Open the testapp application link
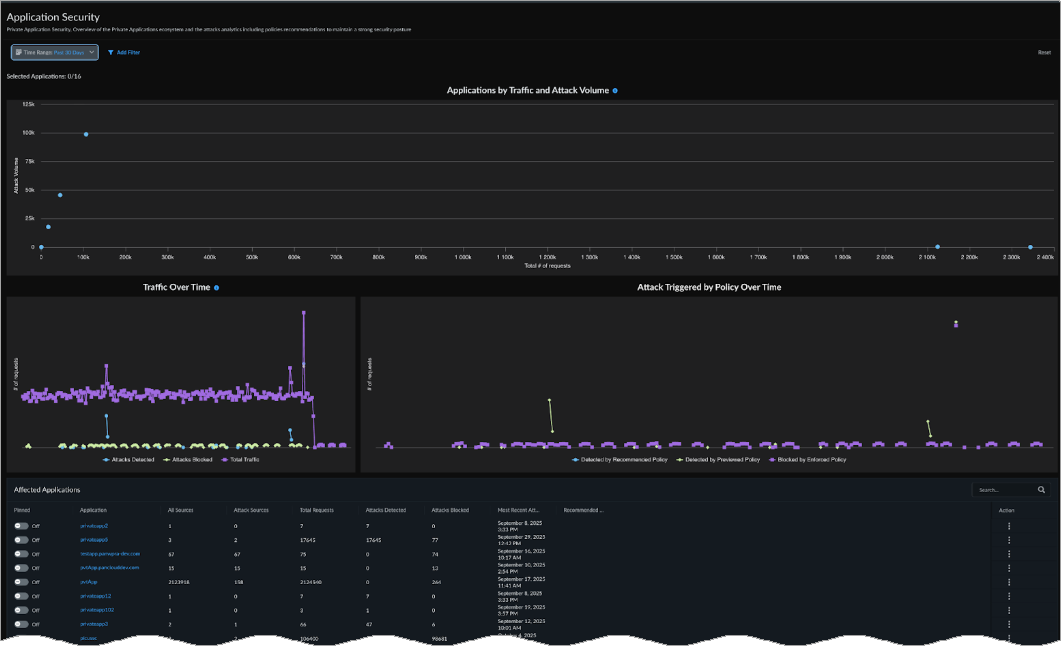The height and width of the screenshot is (647, 1061). (110, 553)
